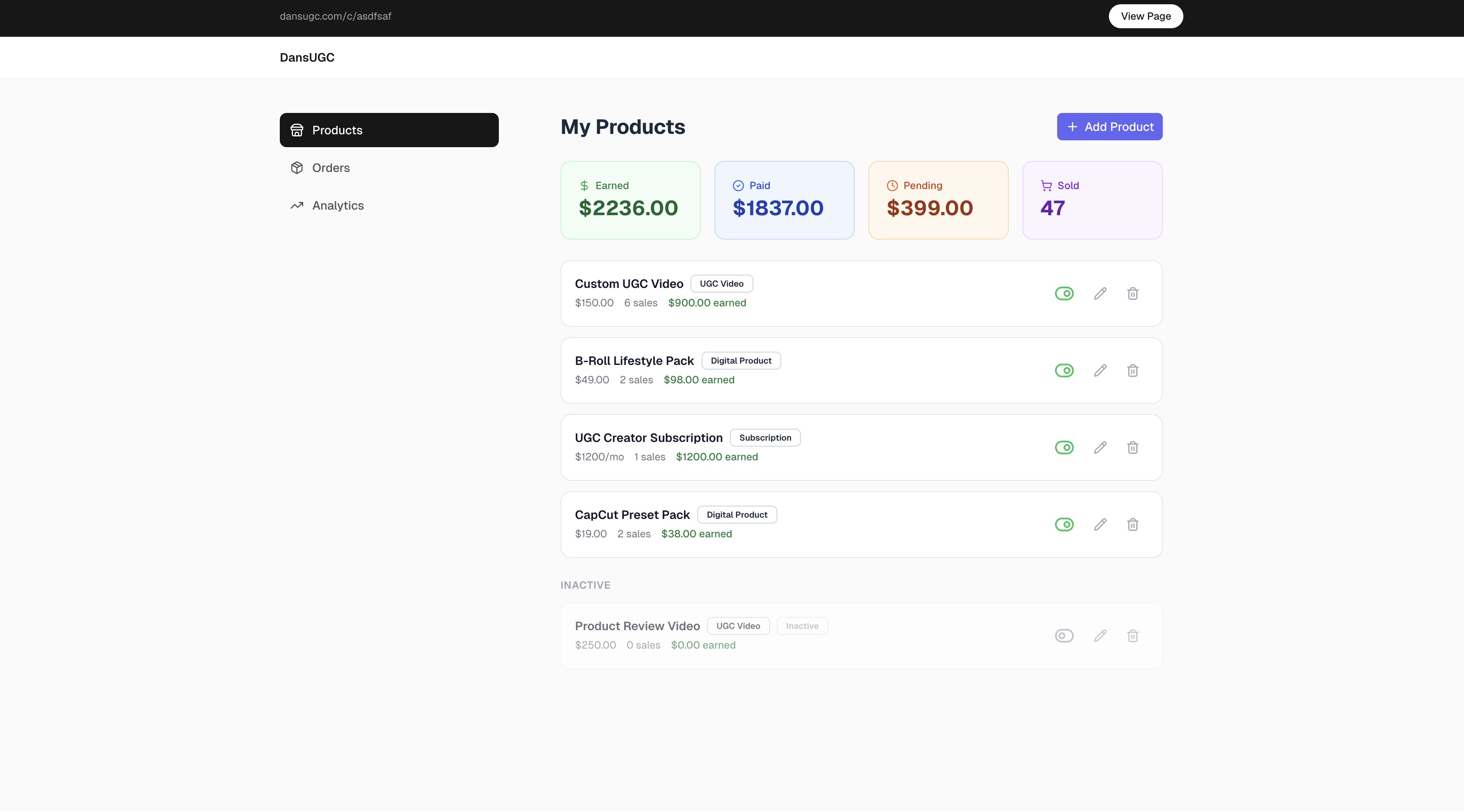This screenshot has height=812, width=1464.
Task: Open Analytics via the trending chart icon
Action: click(296, 205)
